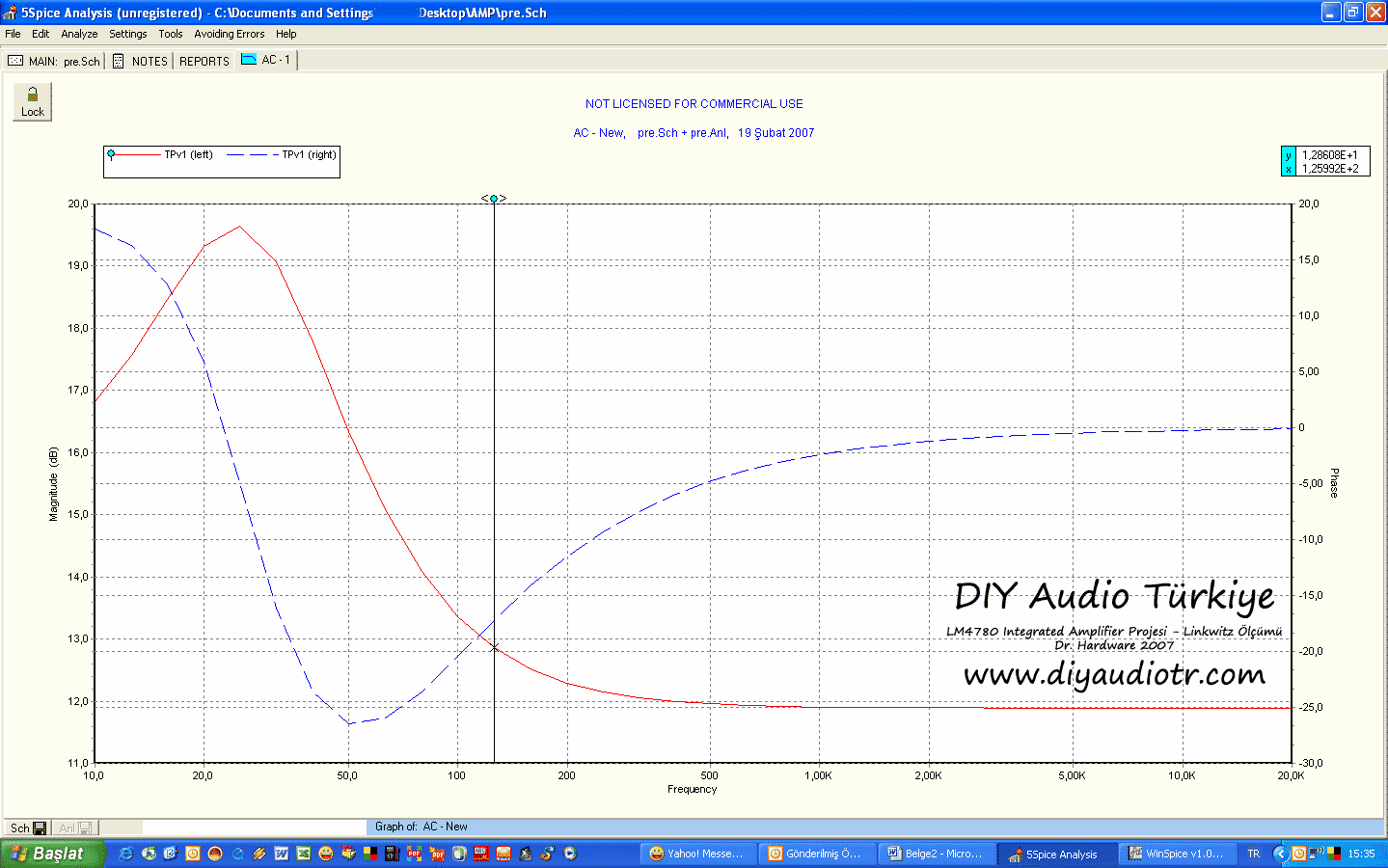Save schematic with Sch disk icon
Image resolution: width=1388 pixels, height=868 pixels.
(x=40, y=828)
